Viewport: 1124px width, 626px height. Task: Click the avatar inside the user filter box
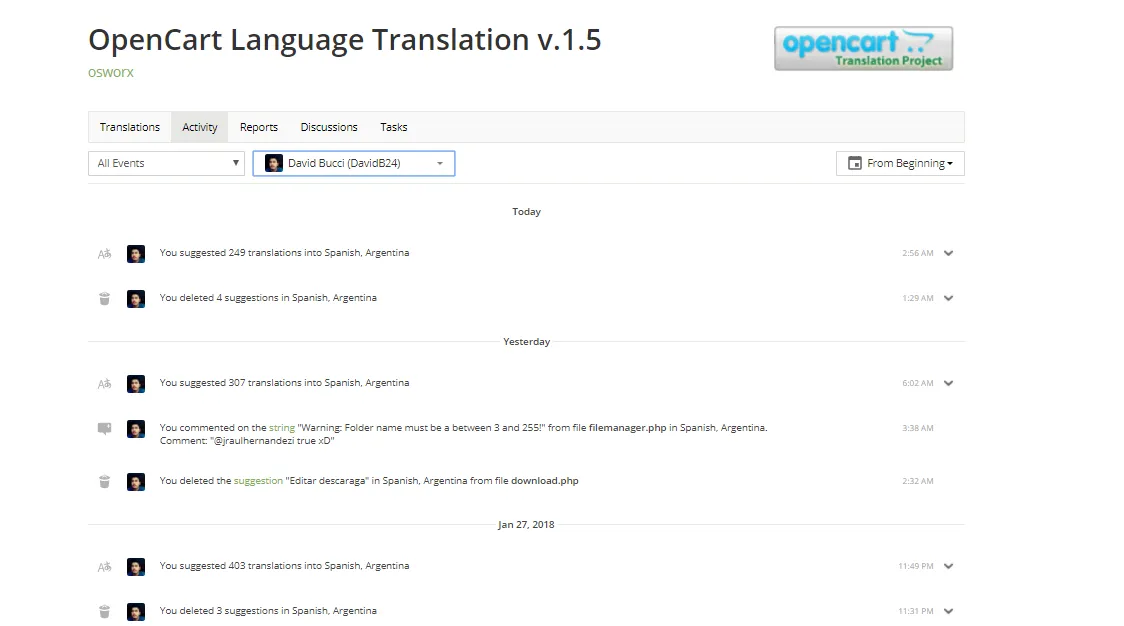click(x=274, y=163)
